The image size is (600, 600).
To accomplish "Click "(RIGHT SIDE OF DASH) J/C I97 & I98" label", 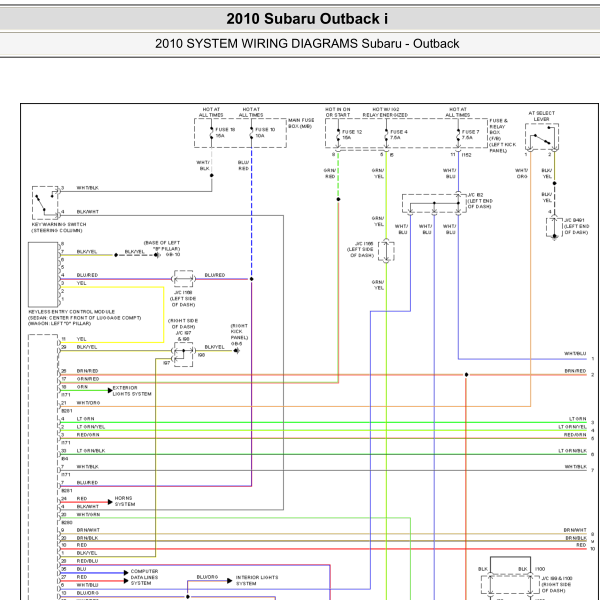I will click(183, 330).
